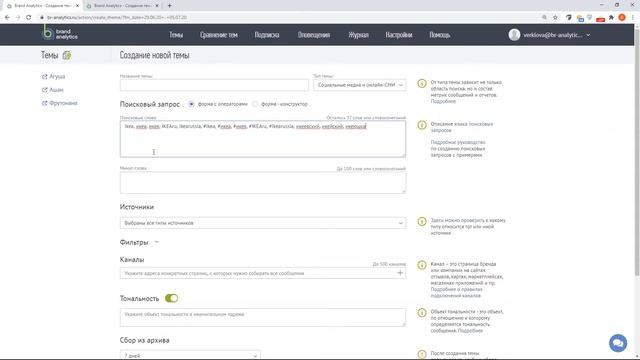The image size is (640, 360).
Task: Click the tonality object input field
Action: click(263, 318)
